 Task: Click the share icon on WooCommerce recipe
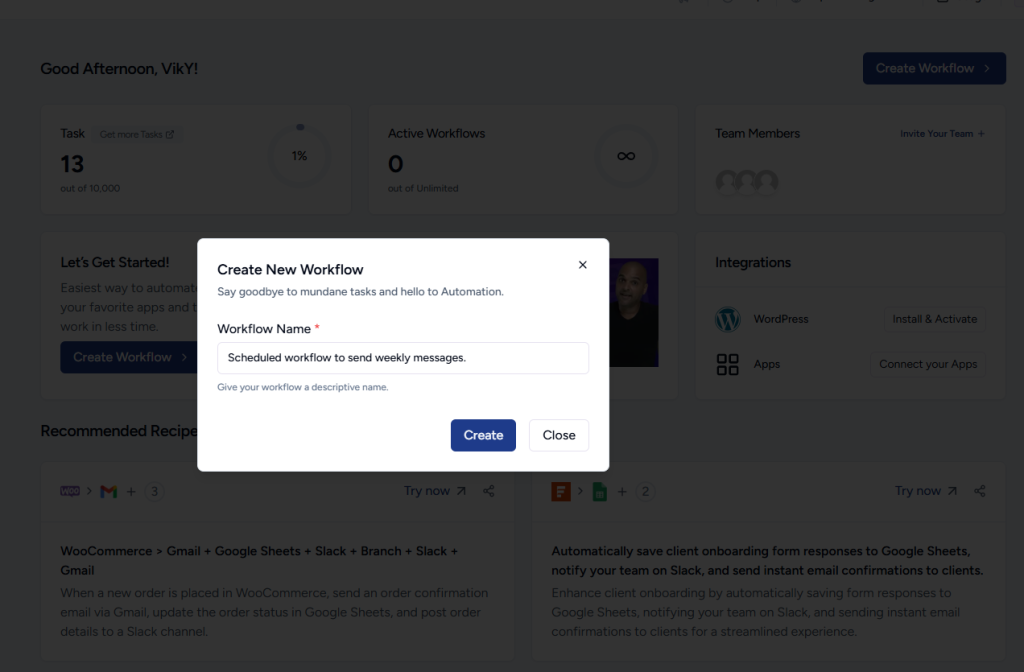[489, 491]
